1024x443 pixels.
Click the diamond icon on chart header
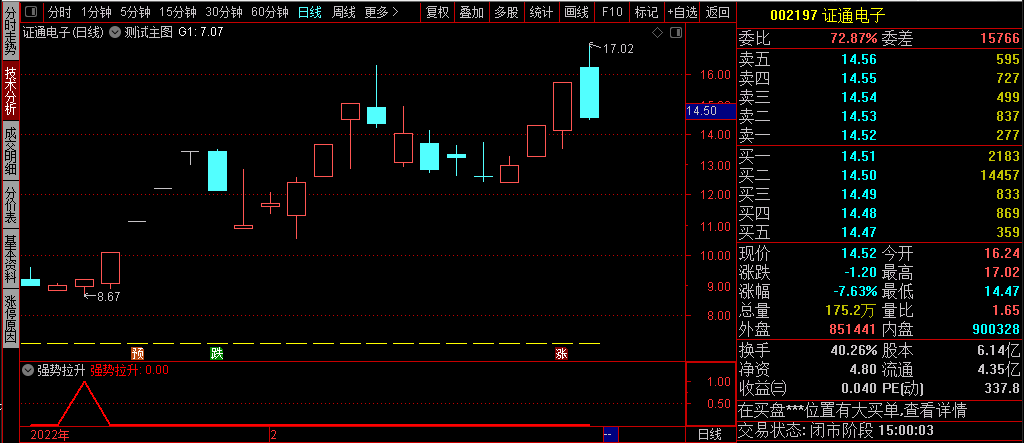coord(657,32)
